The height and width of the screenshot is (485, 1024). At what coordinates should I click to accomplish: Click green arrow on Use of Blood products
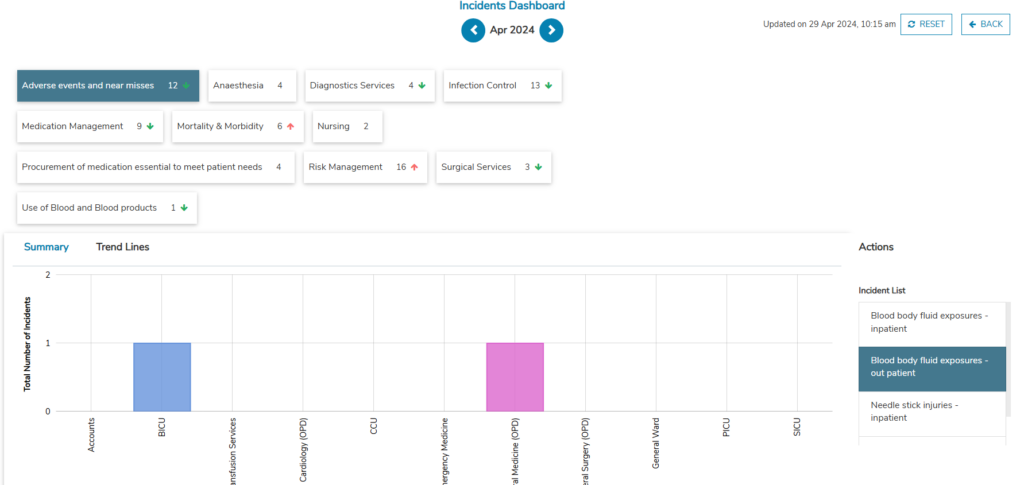click(x=184, y=208)
